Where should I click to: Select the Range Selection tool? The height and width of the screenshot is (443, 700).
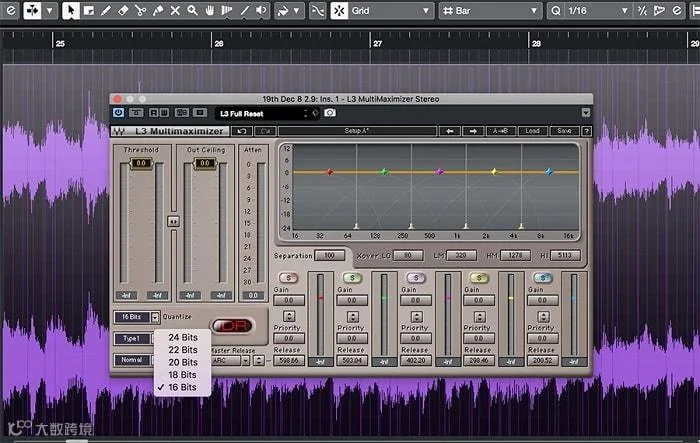point(88,10)
